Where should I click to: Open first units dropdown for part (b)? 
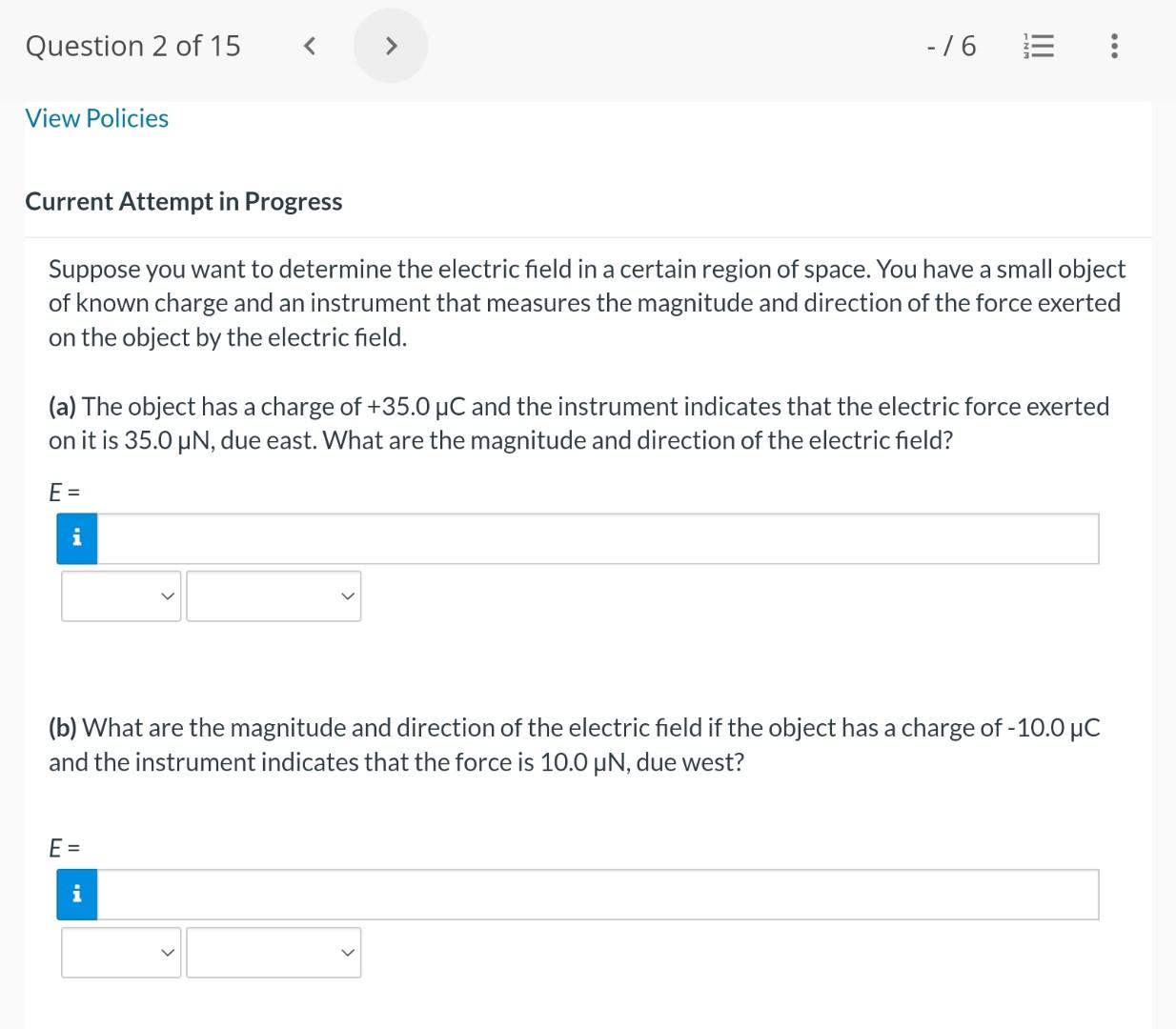click(x=121, y=953)
